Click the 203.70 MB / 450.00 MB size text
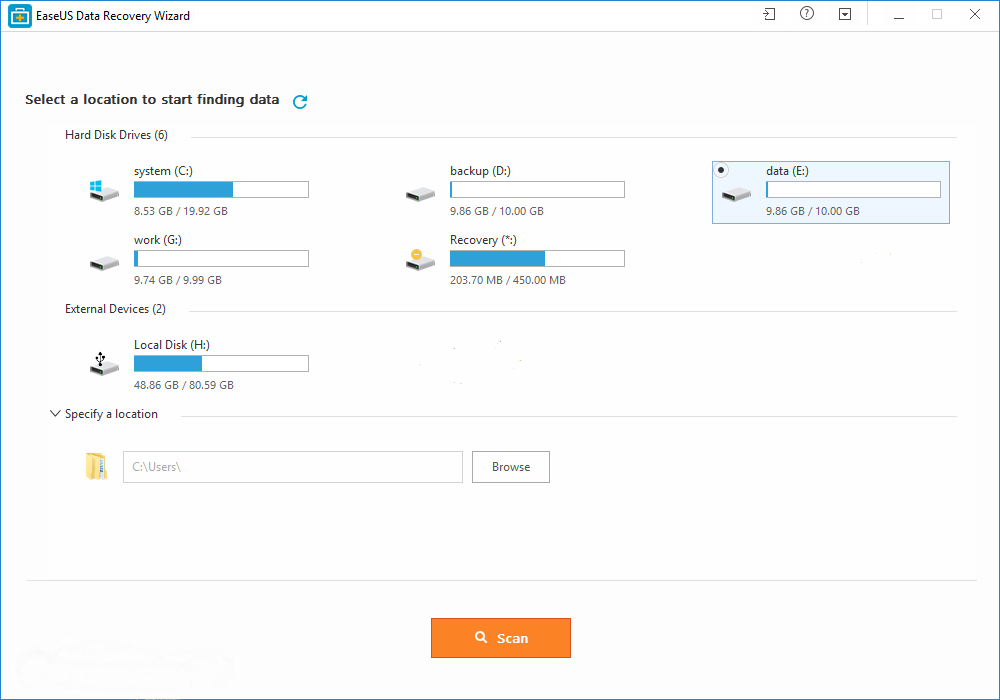Viewport: 1000px width, 700px height. coord(508,280)
